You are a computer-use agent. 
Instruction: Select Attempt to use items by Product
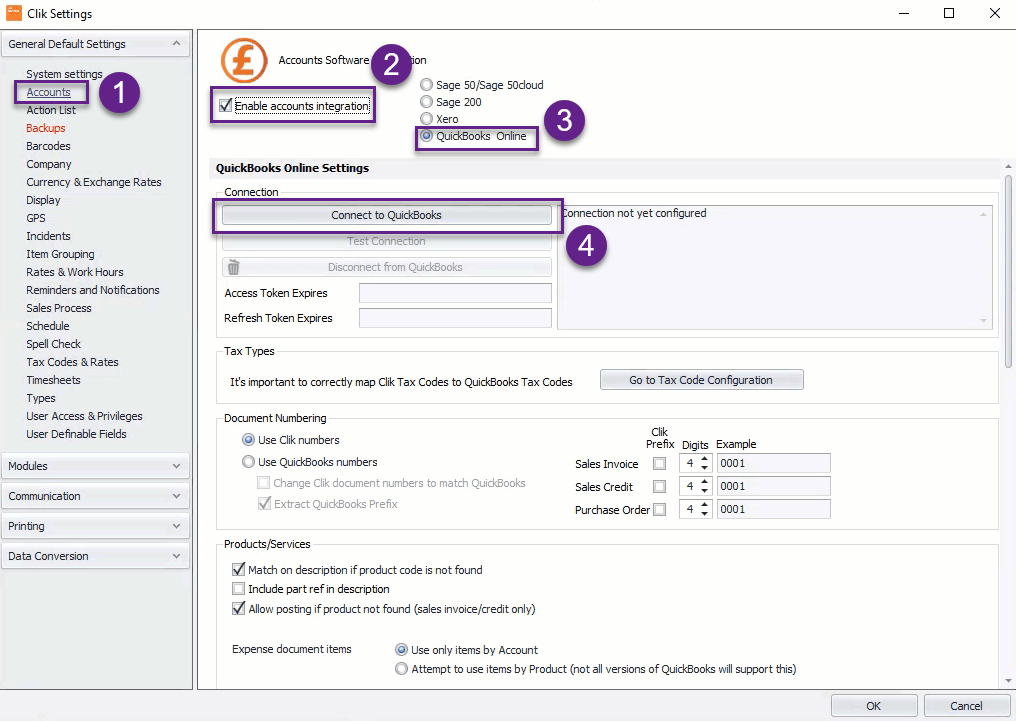click(402, 669)
